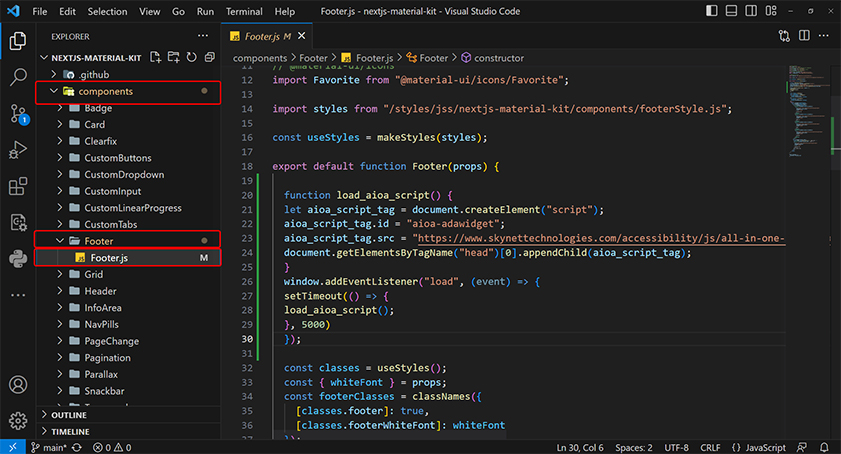Open the View menu
The image size is (841, 454).
(x=150, y=11)
